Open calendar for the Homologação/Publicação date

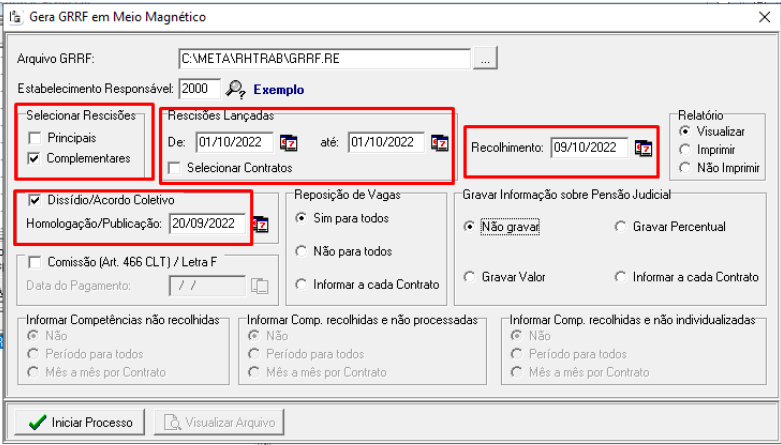pyautogui.click(x=260, y=224)
